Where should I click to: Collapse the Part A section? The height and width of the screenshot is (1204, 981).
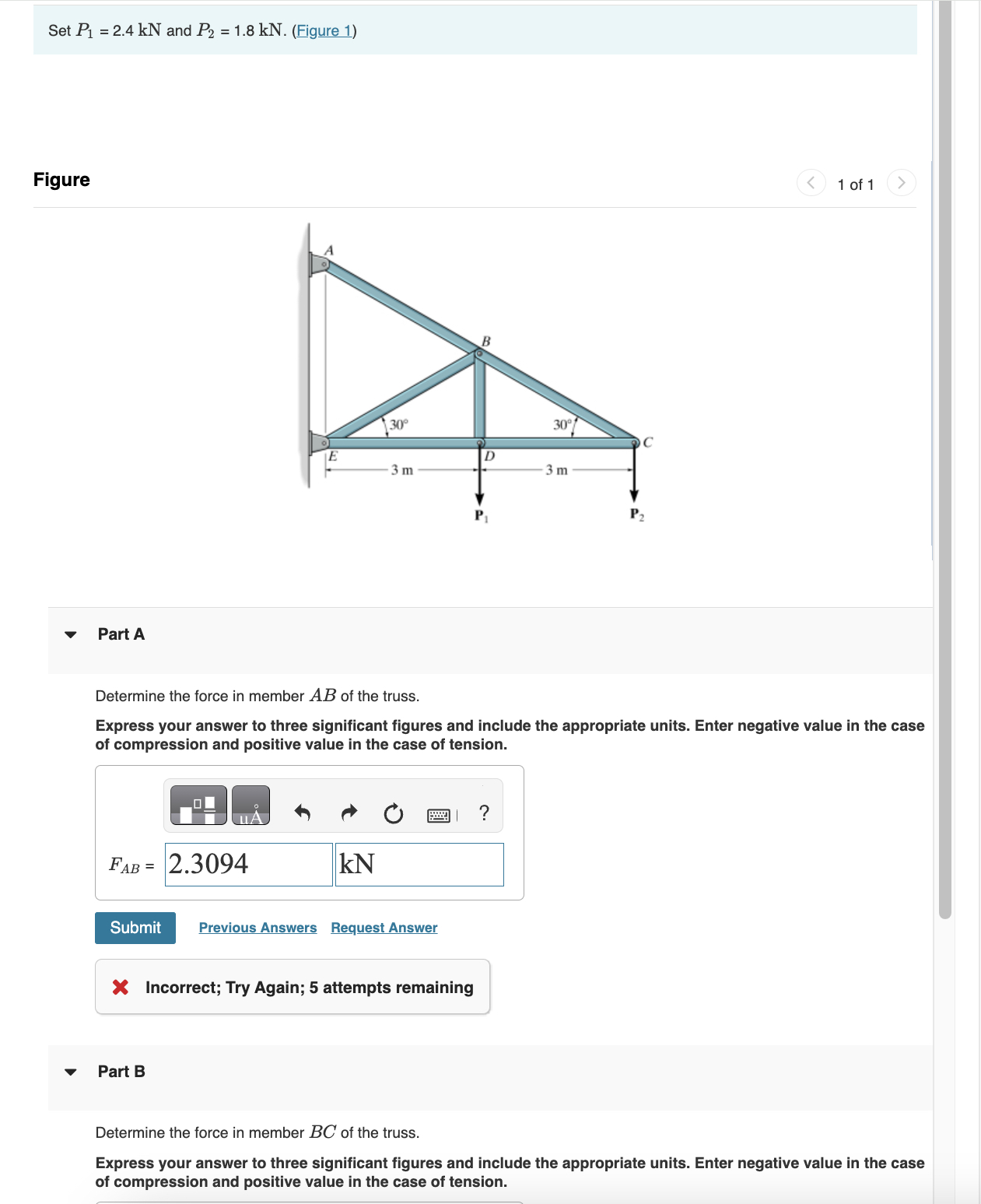click(70, 634)
